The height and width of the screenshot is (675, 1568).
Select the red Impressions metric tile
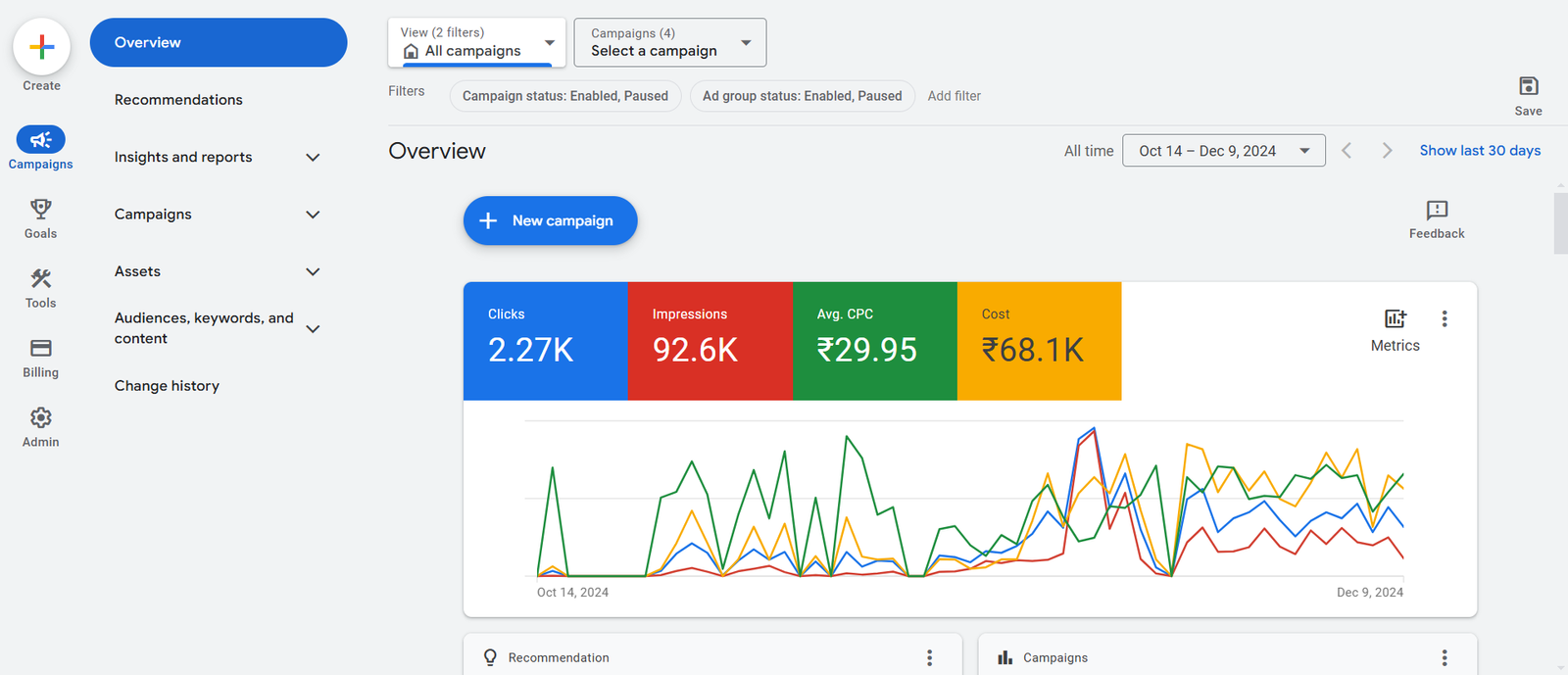coord(710,341)
